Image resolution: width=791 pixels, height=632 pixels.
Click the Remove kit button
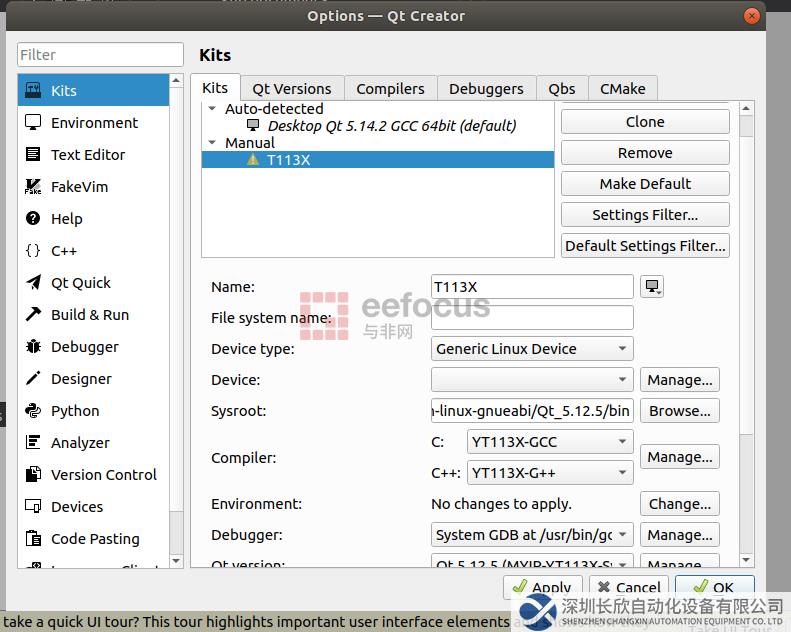pos(645,153)
